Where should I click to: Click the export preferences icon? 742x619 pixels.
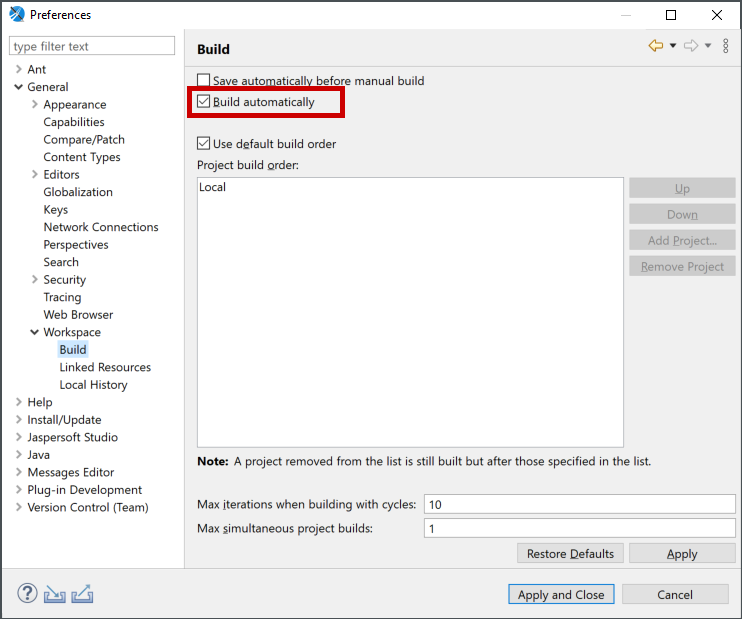pos(82,594)
